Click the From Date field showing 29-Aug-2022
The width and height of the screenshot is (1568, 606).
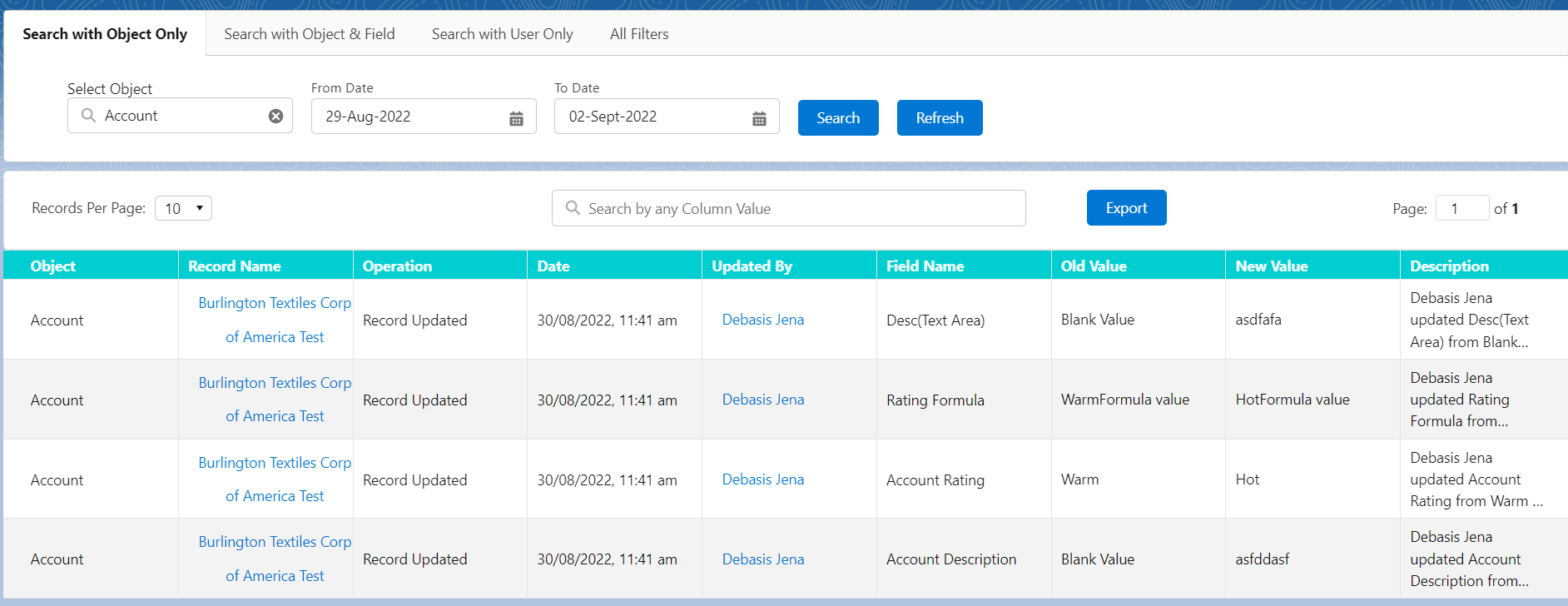(408, 117)
